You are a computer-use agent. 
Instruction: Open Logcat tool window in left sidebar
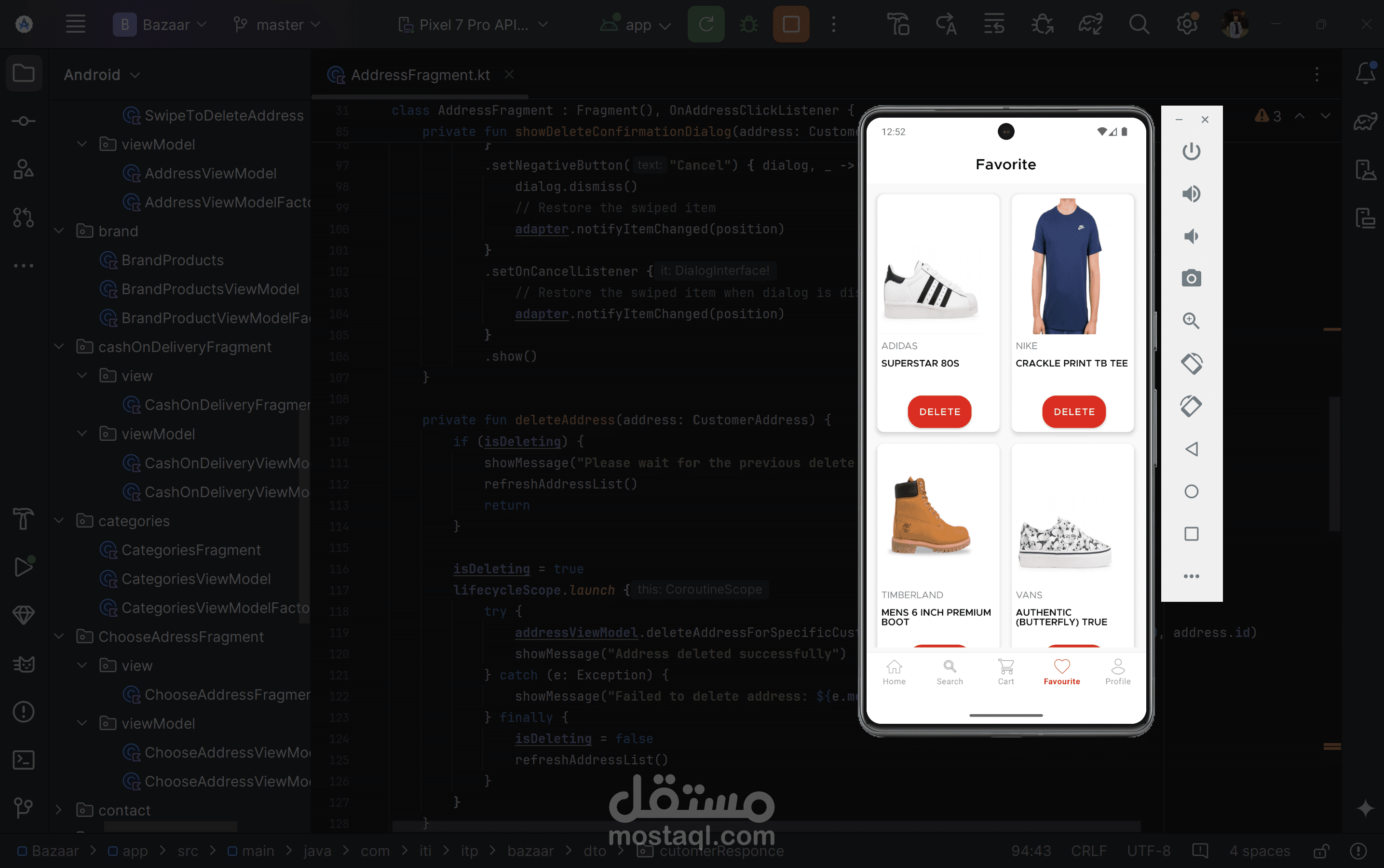pyautogui.click(x=24, y=664)
